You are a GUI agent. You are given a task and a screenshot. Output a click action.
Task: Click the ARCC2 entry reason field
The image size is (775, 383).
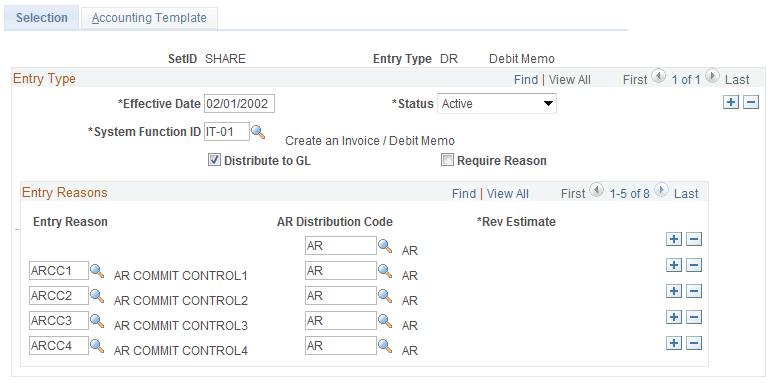59,296
